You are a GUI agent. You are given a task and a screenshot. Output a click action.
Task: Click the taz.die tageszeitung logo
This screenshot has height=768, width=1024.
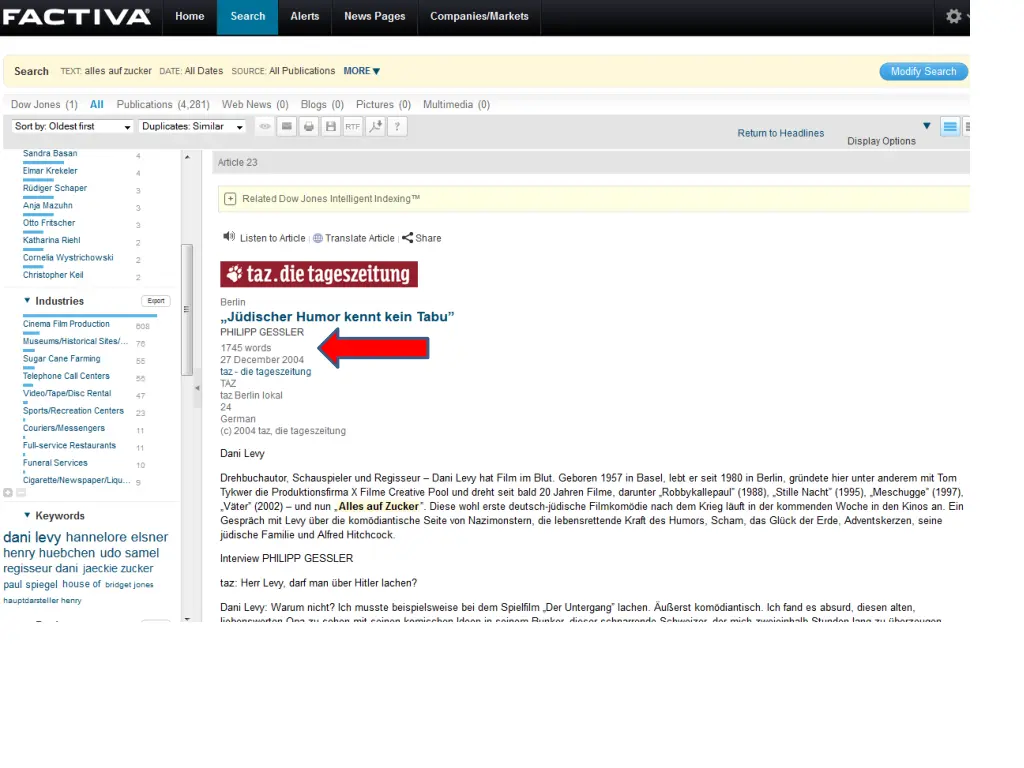click(x=319, y=274)
